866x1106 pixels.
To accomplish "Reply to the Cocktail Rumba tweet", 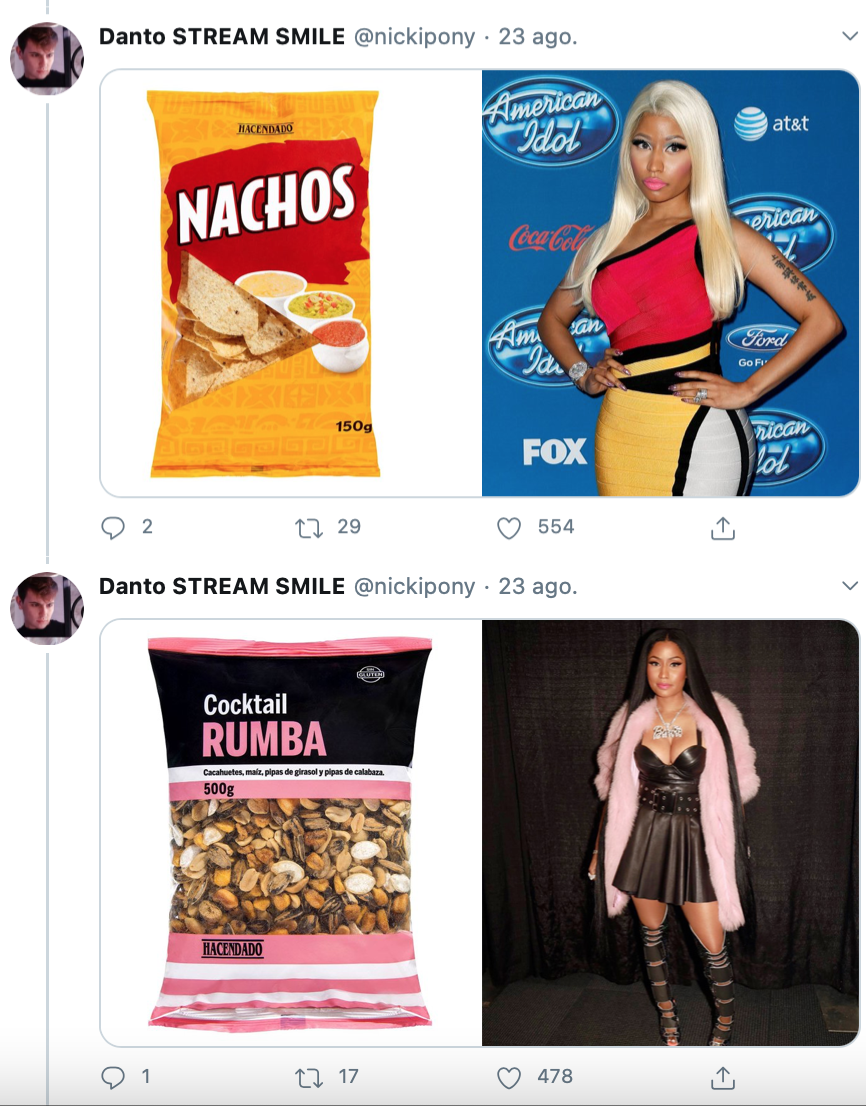I will [113, 1077].
